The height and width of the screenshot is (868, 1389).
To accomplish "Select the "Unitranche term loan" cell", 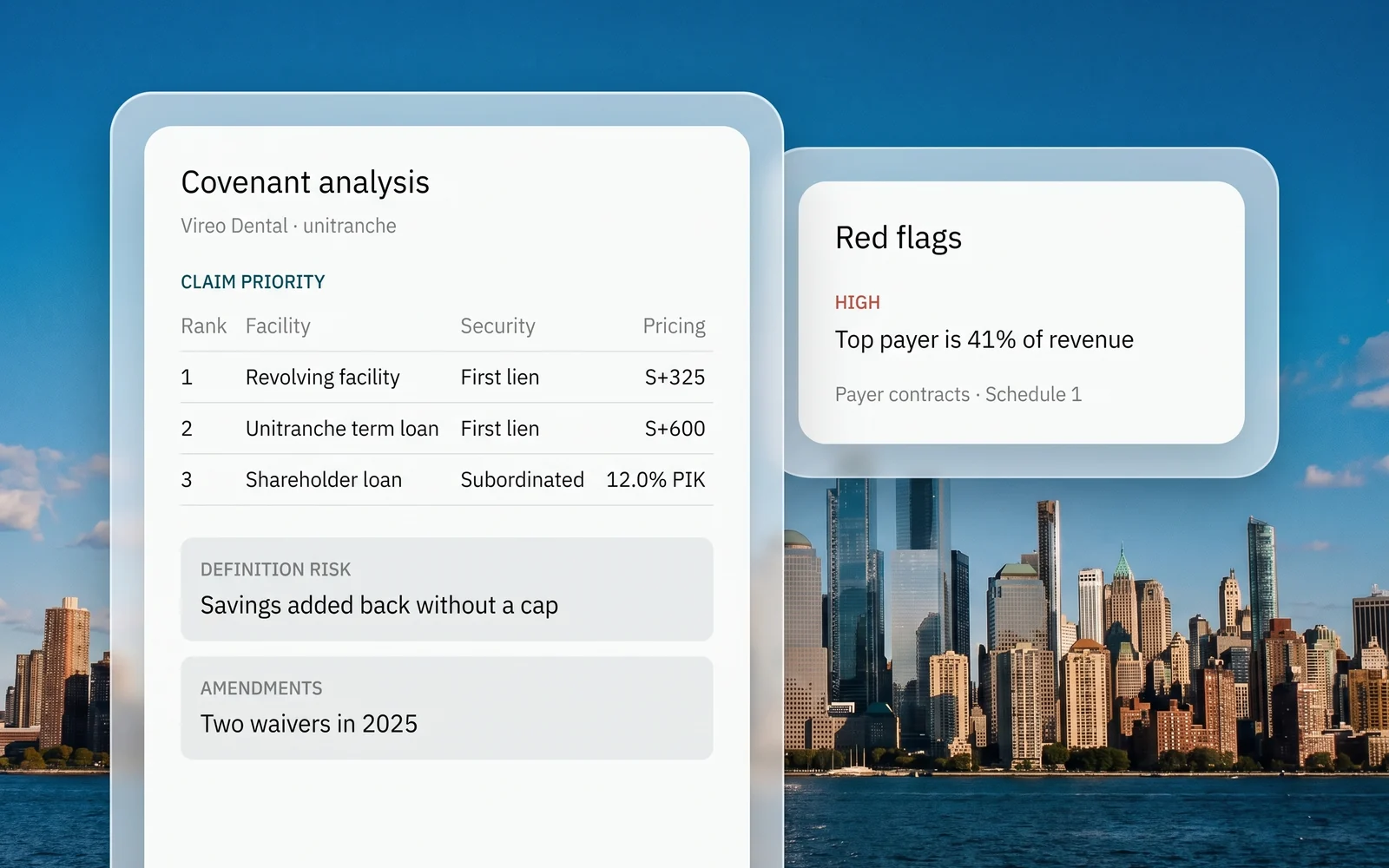I will click(342, 429).
